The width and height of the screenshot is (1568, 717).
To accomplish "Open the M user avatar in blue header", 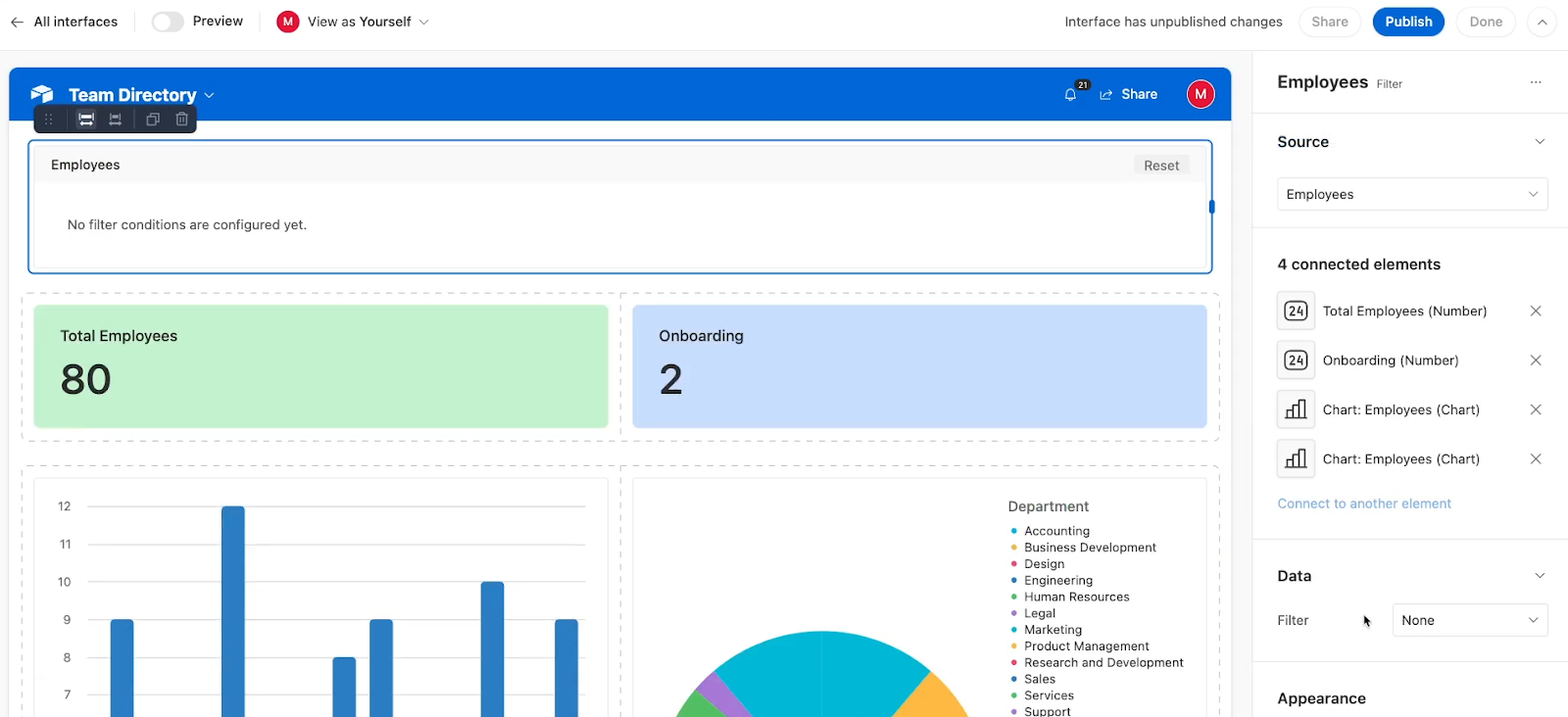I will (1200, 94).
